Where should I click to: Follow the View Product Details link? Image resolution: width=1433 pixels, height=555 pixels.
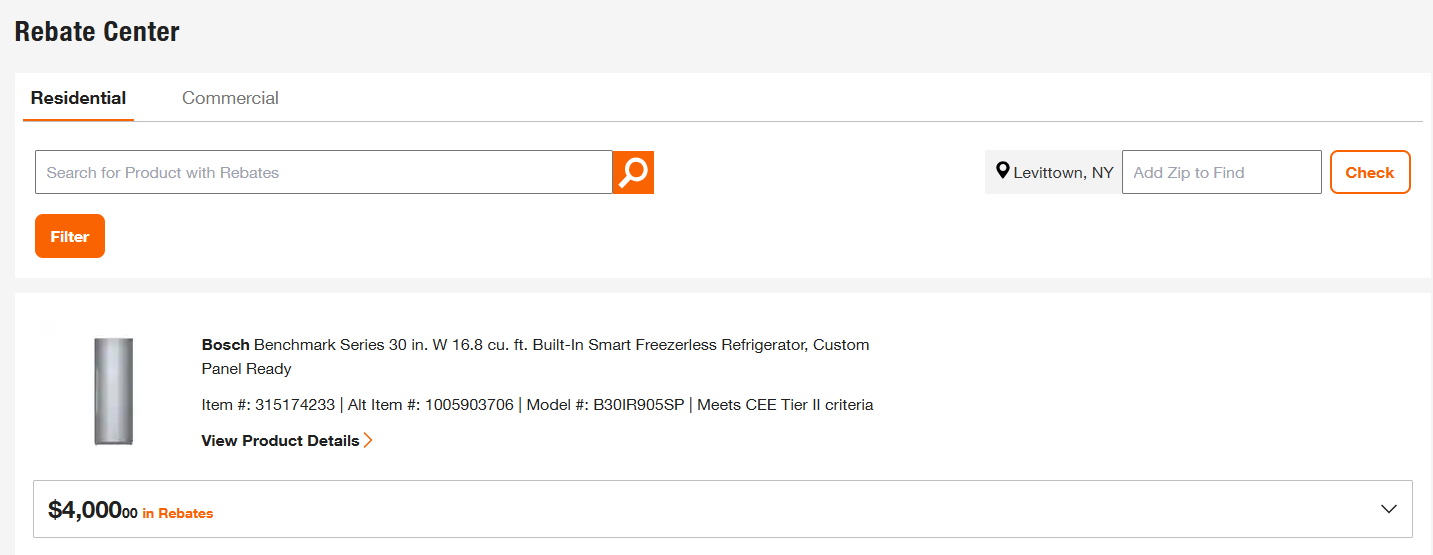coord(280,441)
